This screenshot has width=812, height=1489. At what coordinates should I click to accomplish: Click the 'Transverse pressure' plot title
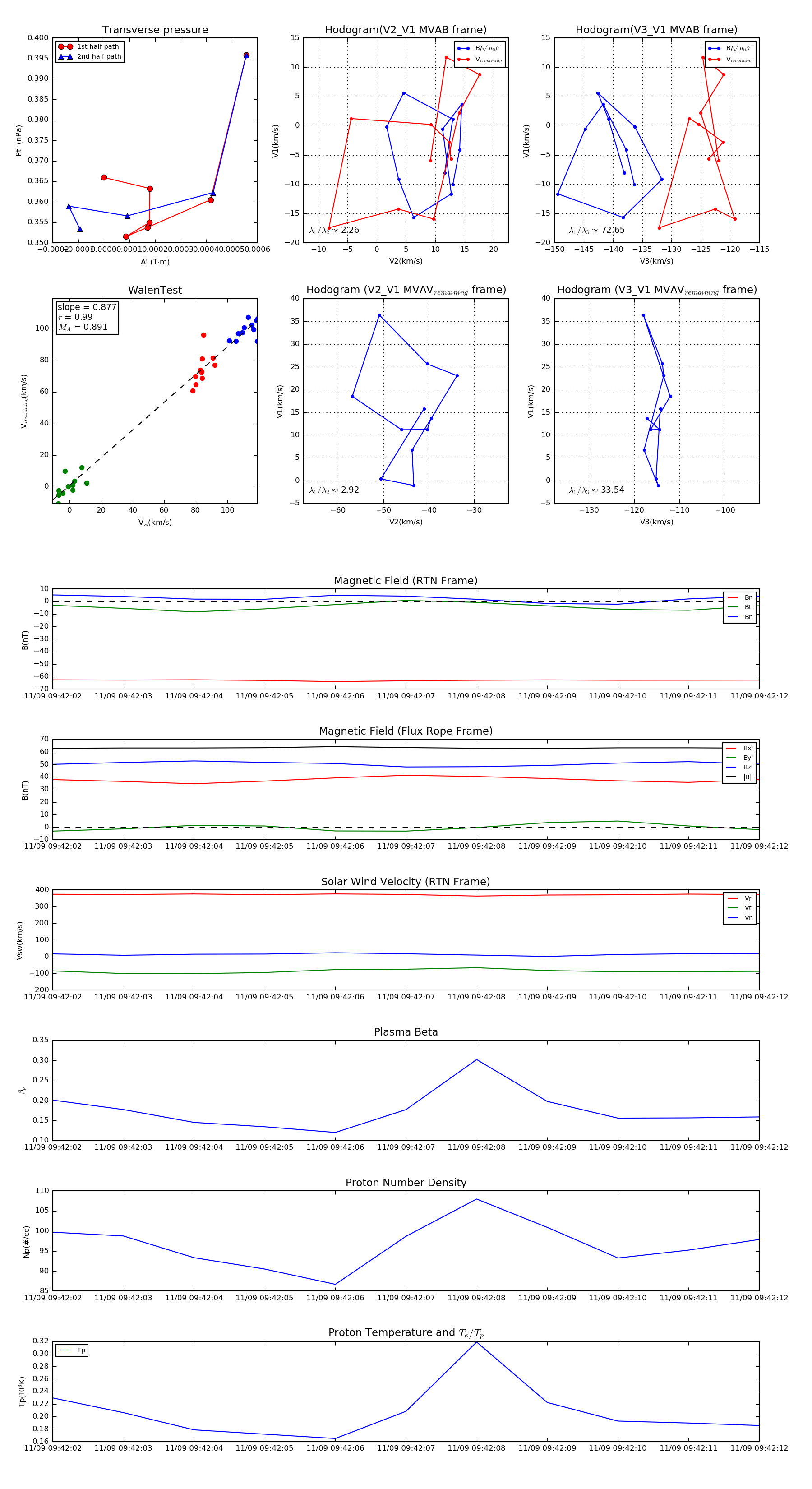155,29
